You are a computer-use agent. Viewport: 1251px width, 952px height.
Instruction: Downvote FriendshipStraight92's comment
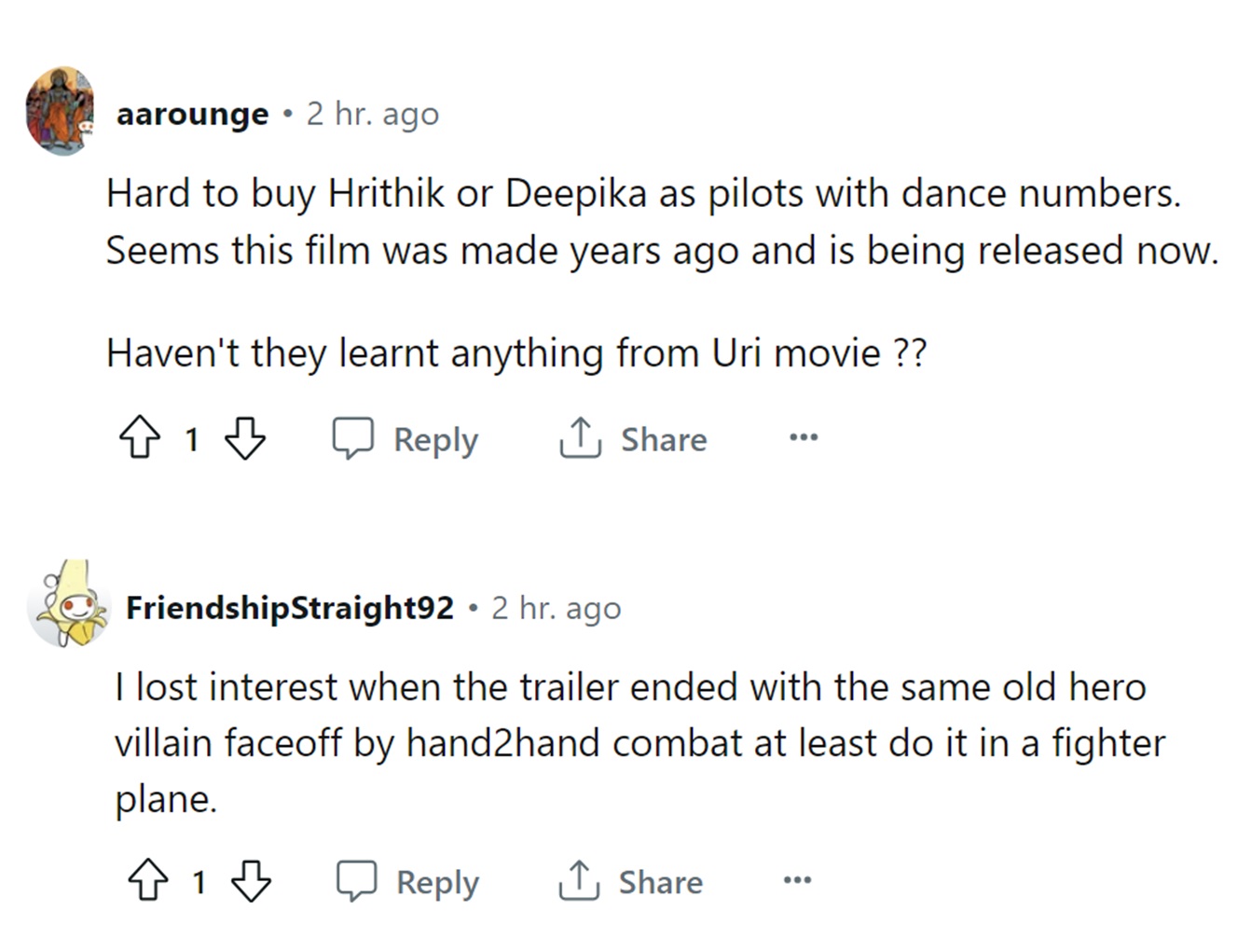click(251, 880)
